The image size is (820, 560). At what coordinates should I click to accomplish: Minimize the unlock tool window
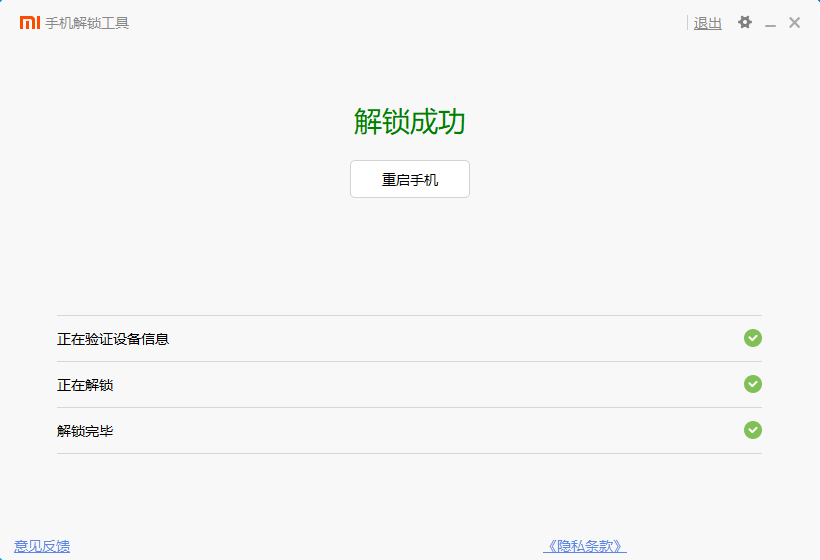click(770, 23)
